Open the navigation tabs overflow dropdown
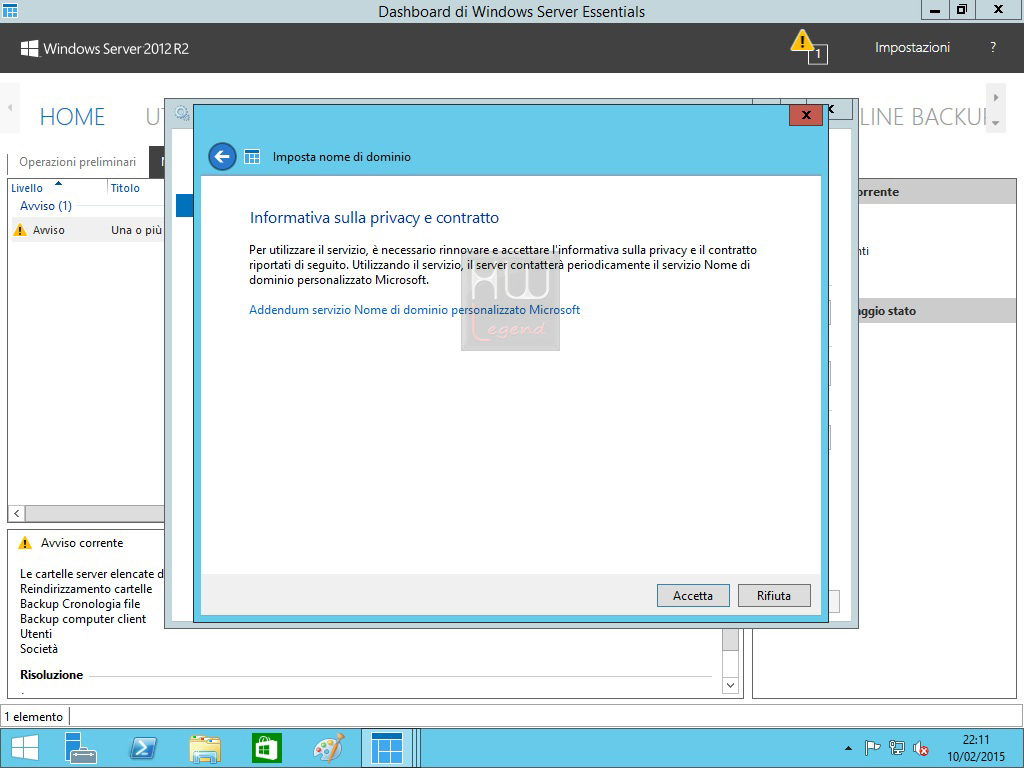Screen dimensions: 1024x768 996,123
